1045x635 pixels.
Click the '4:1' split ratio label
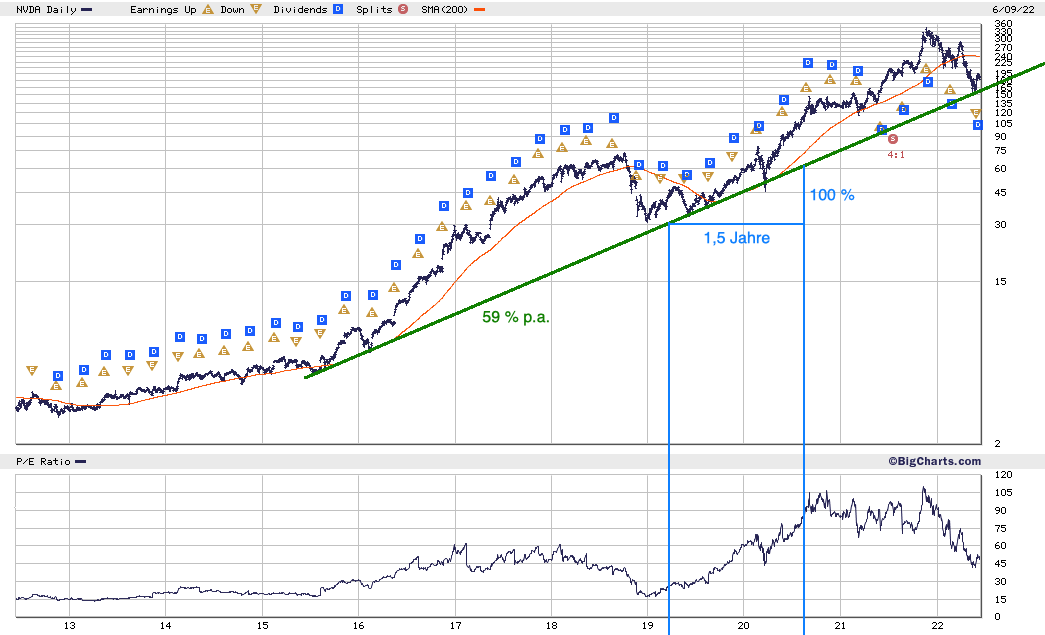click(896, 155)
